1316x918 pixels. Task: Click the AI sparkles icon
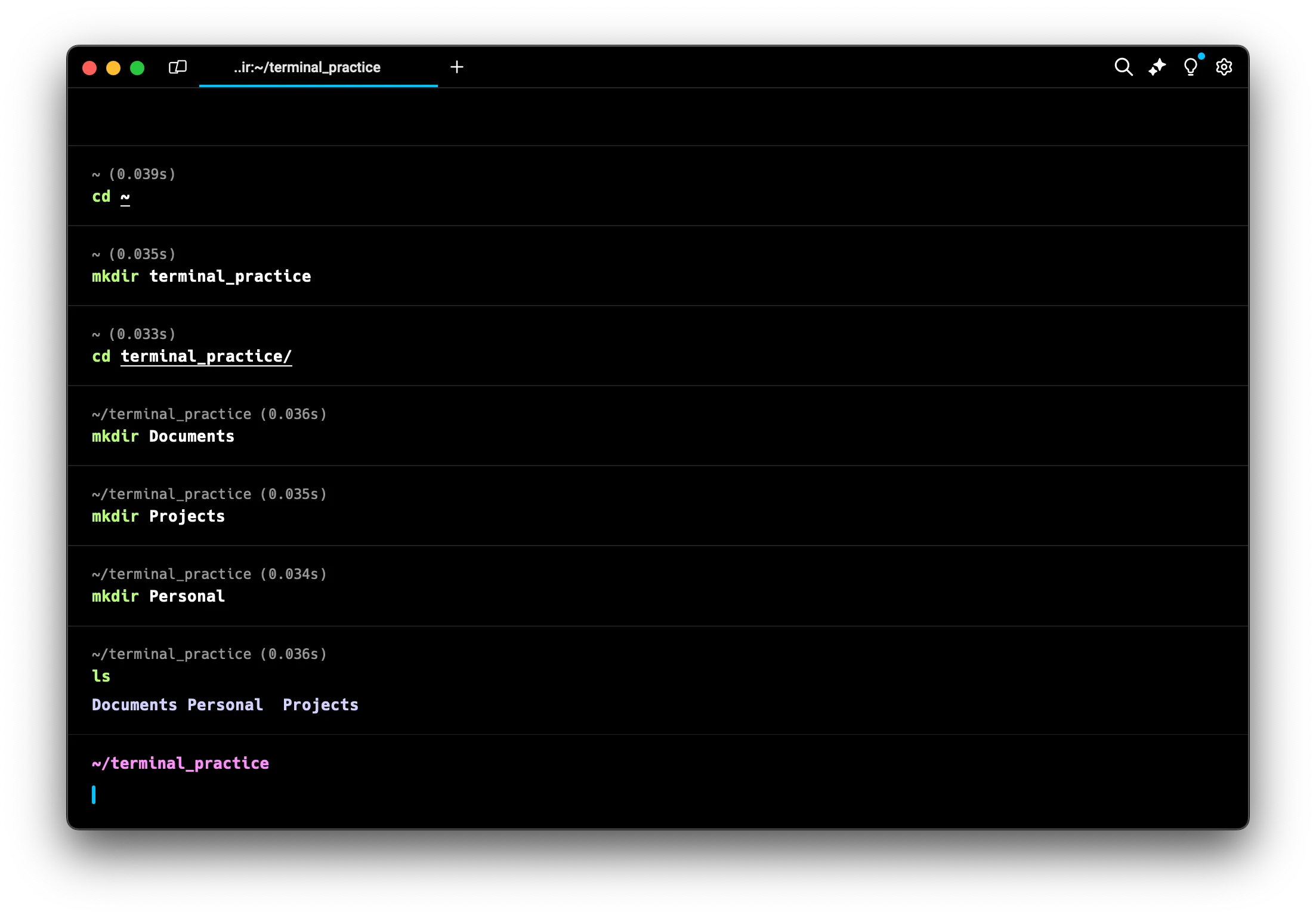[1157, 67]
